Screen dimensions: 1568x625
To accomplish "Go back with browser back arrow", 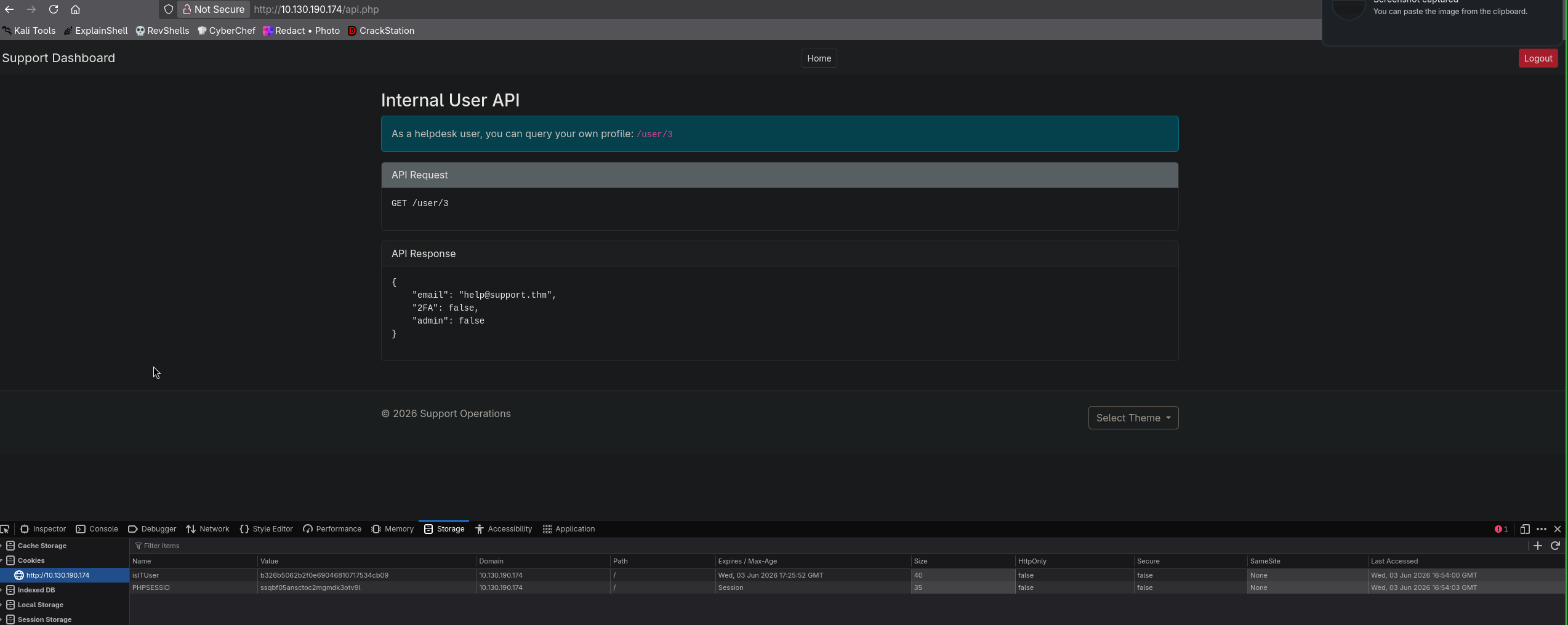I will (x=9, y=9).
